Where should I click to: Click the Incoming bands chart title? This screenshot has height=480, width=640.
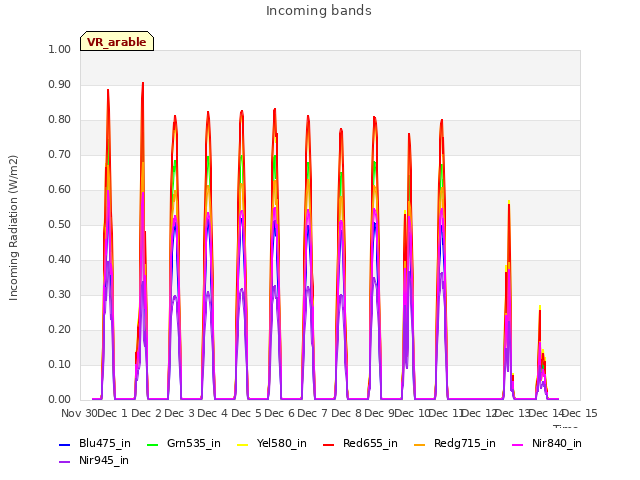(319, 11)
